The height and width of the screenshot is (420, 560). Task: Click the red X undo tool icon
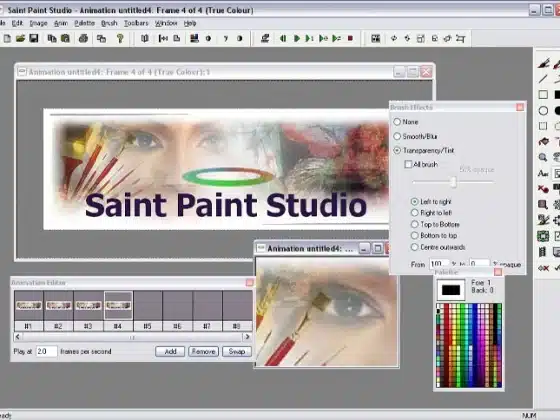[x=543, y=268]
